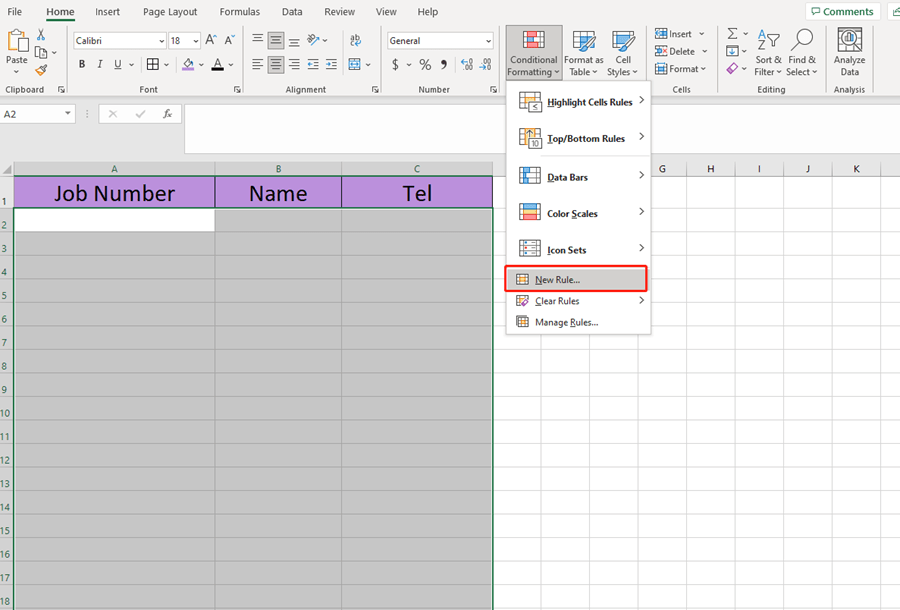Increase font size with large A icon
The image size is (900, 610).
[x=211, y=40]
